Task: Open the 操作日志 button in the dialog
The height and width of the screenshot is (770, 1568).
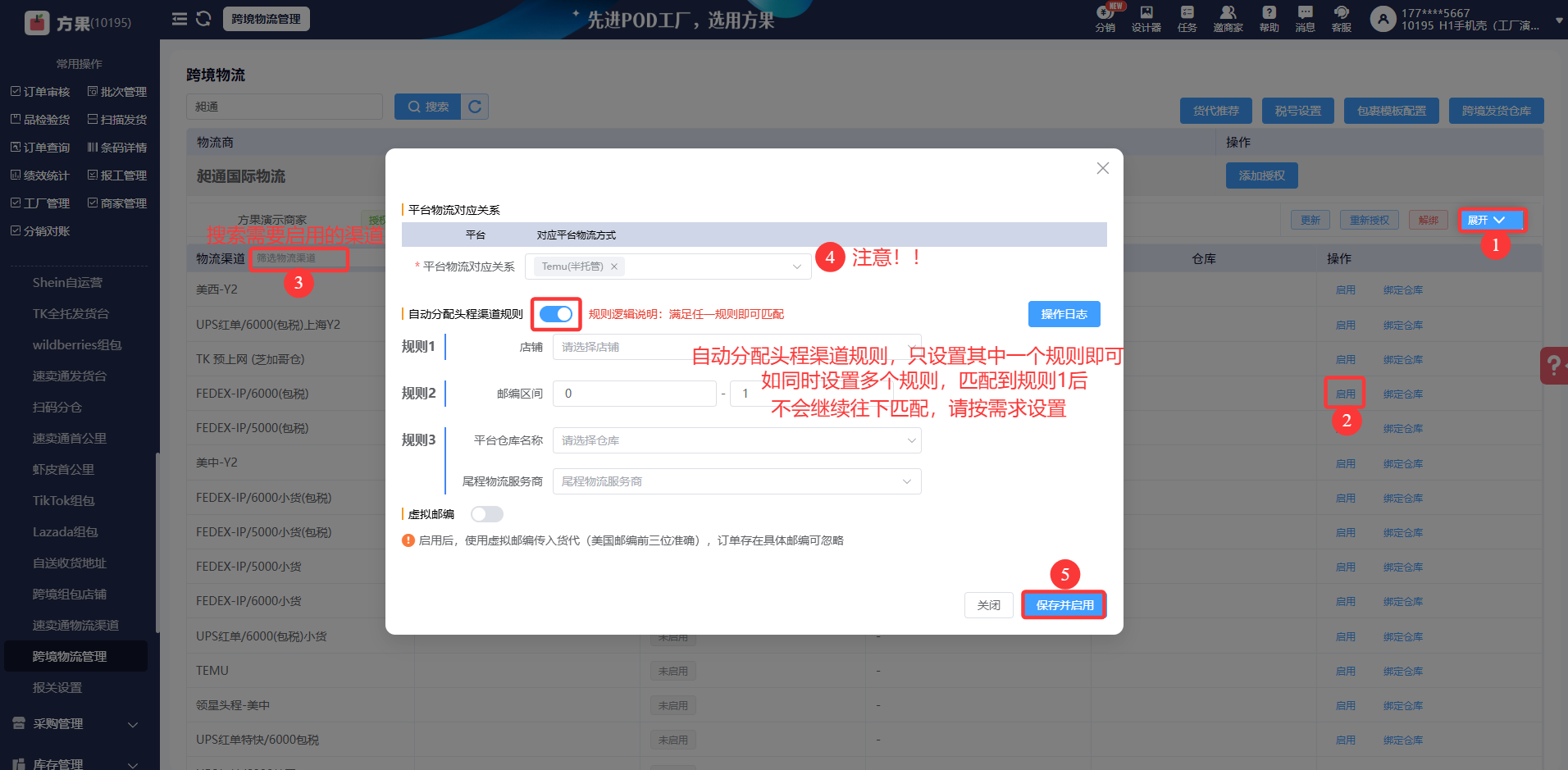Action: 1064,313
